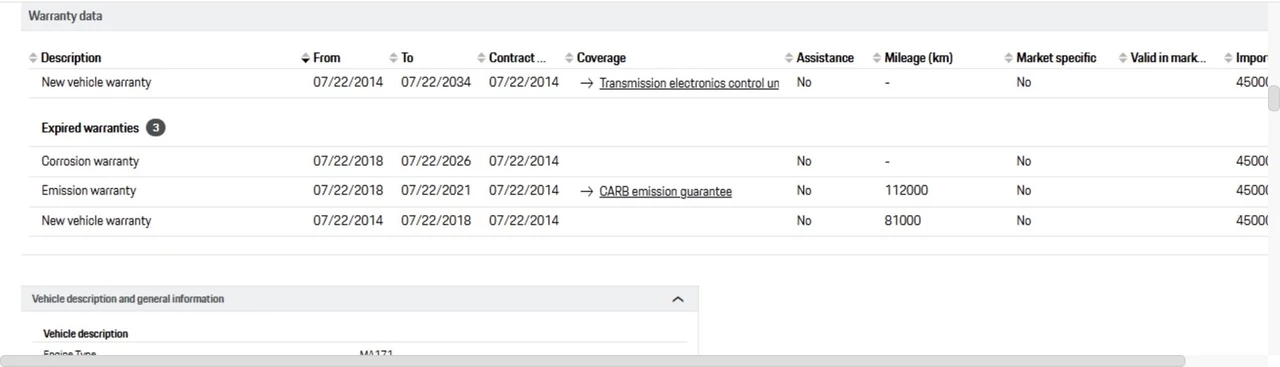Select the 07/22/2021 emission end date
Image resolution: width=1280 pixels, height=367 pixels.
tap(436, 191)
